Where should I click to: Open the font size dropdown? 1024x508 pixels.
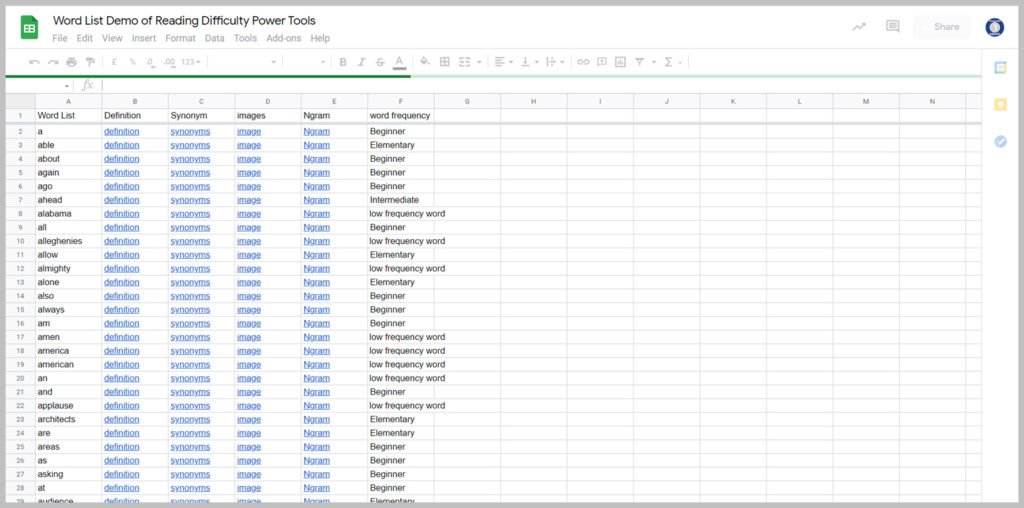(306, 62)
